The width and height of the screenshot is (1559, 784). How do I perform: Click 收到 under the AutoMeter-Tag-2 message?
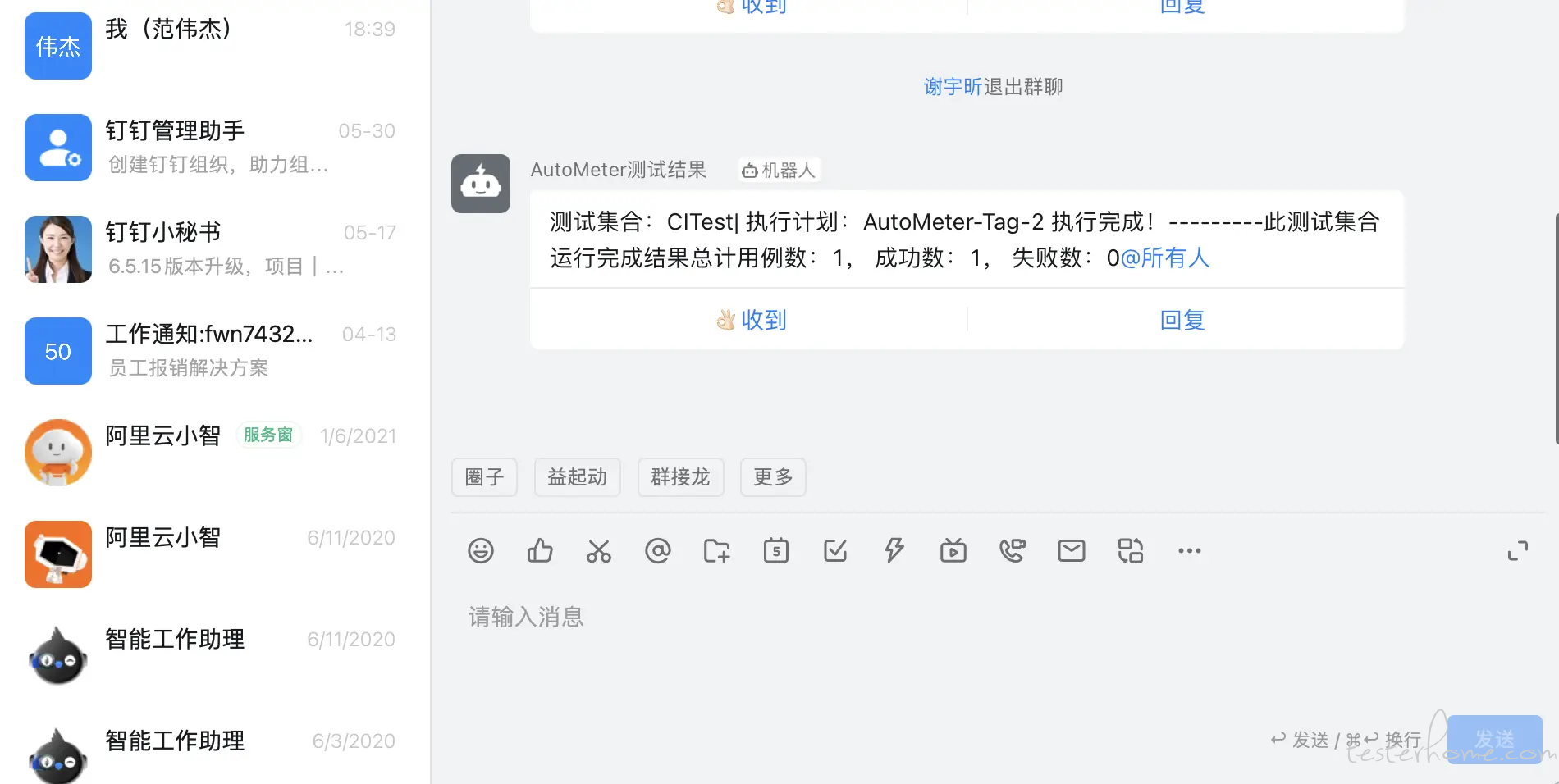coord(751,320)
